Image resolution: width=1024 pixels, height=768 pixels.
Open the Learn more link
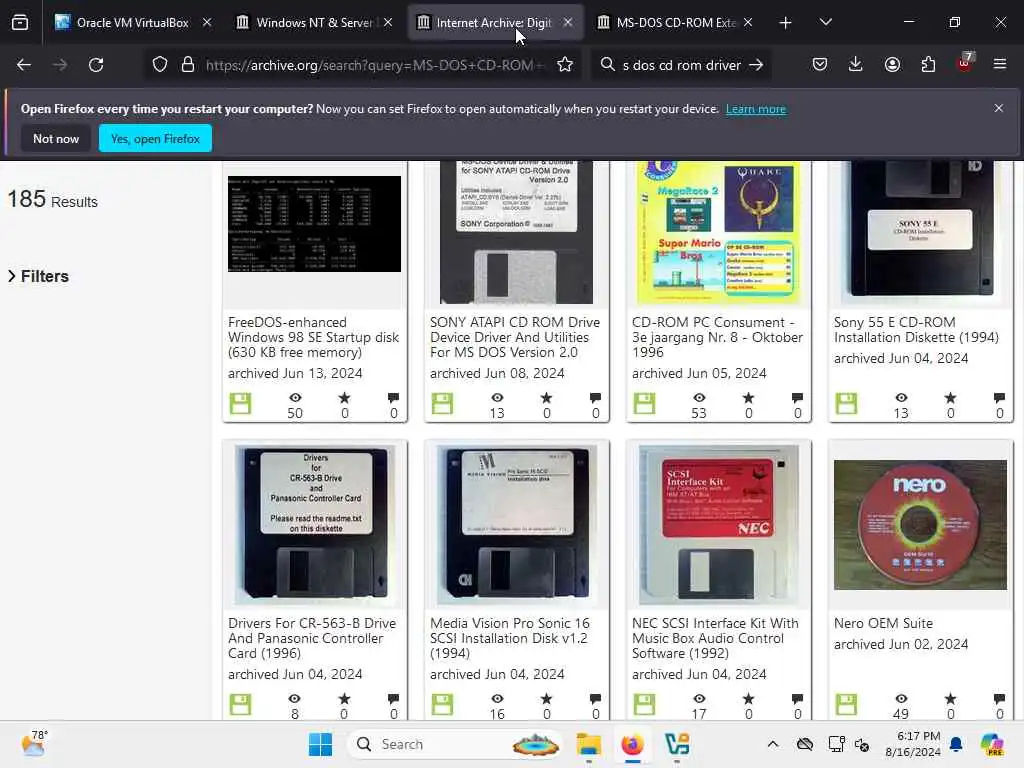click(x=756, y=109)
